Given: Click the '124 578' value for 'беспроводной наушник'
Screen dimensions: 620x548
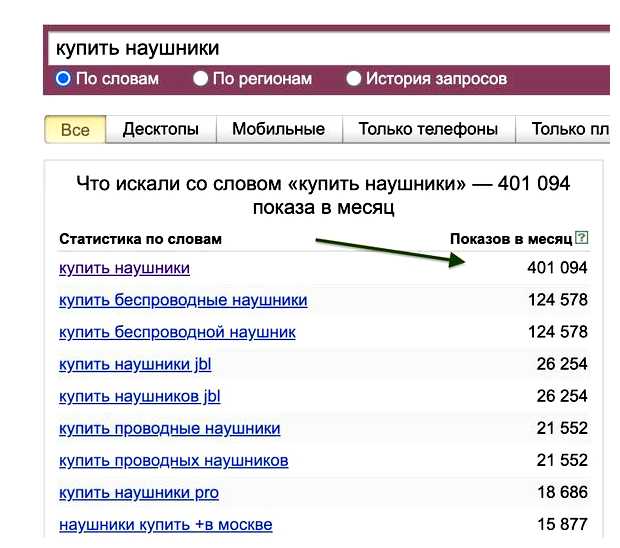Looking at the screenshot, I should click(x=558, y=332).
